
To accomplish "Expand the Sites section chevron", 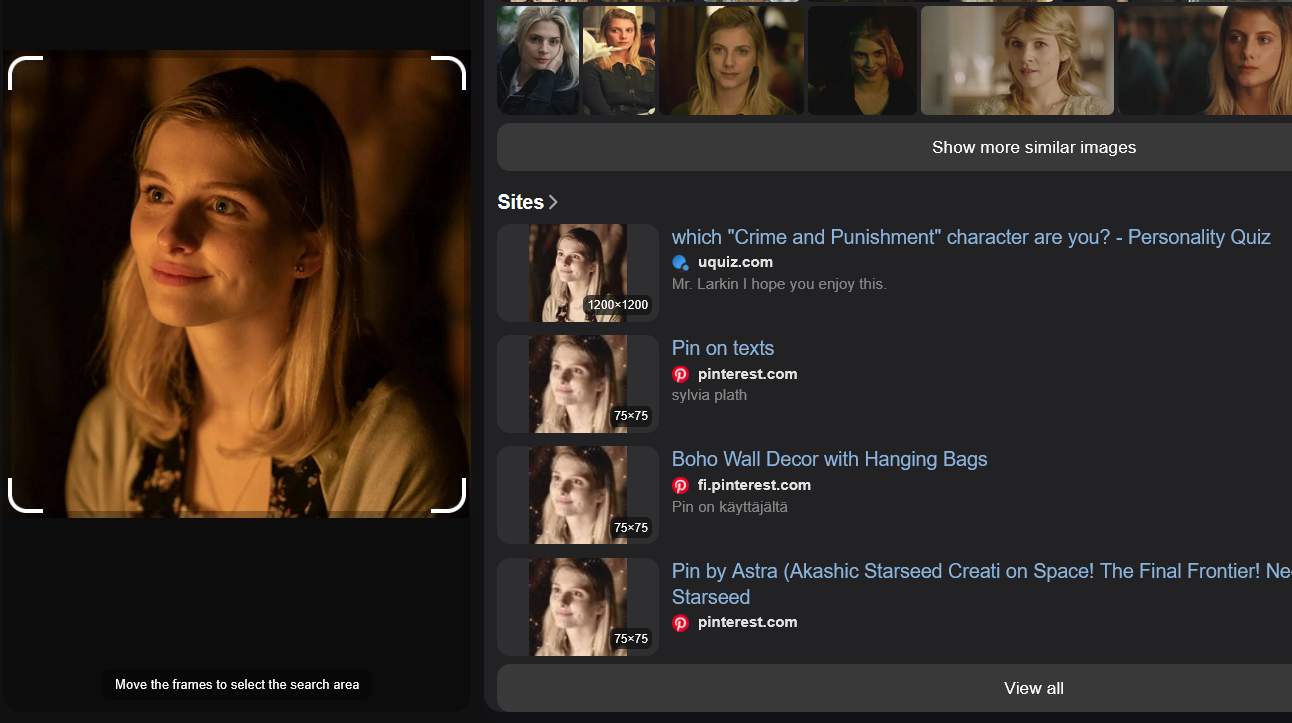I will pos(553,202).
